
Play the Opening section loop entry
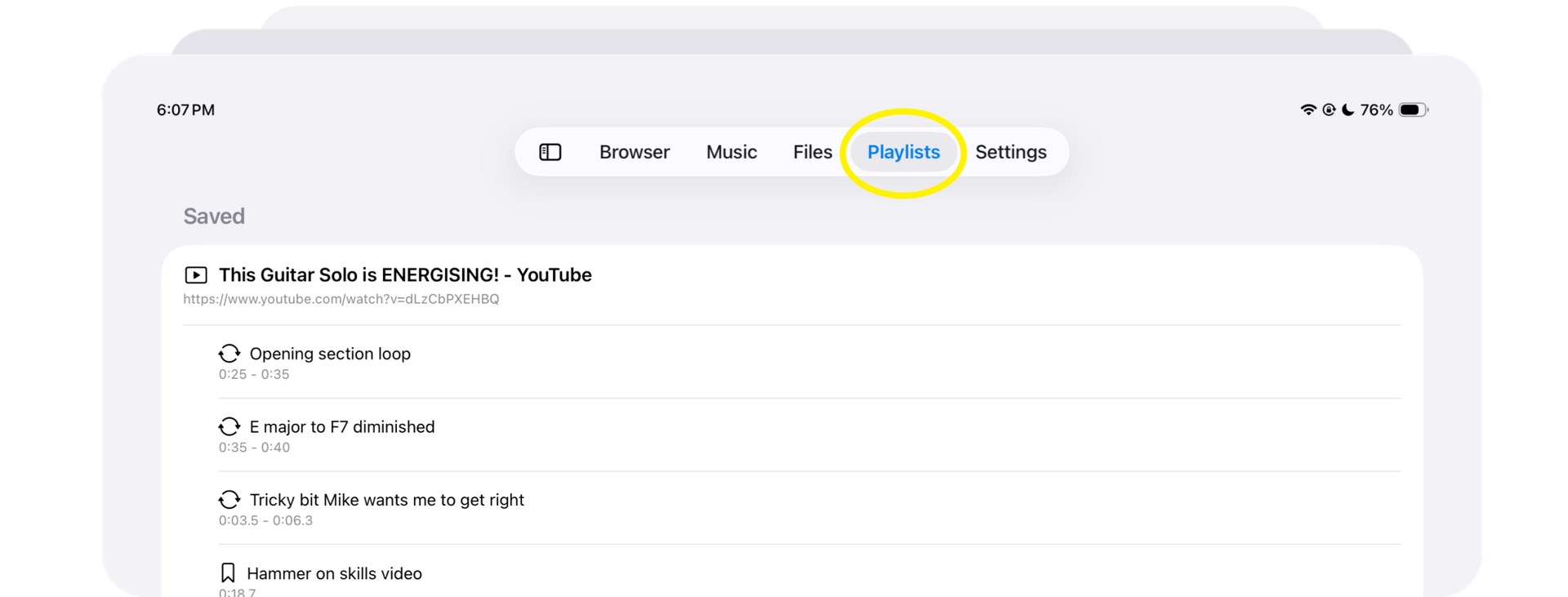pyautogui.click(x=330, y=354)
